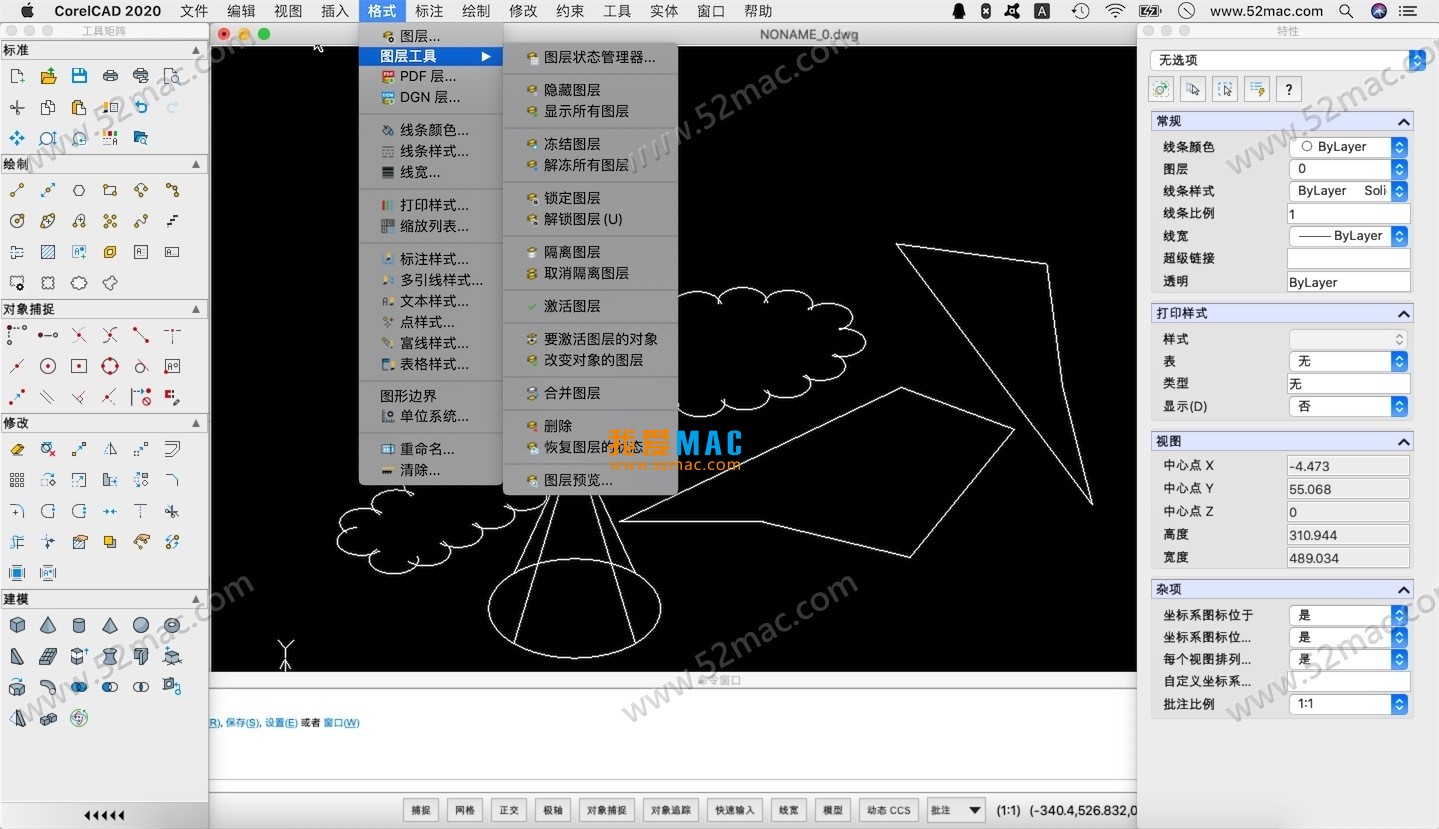Click the 线条比例 value field
1439x829 pixels.
click(1348, 213)
